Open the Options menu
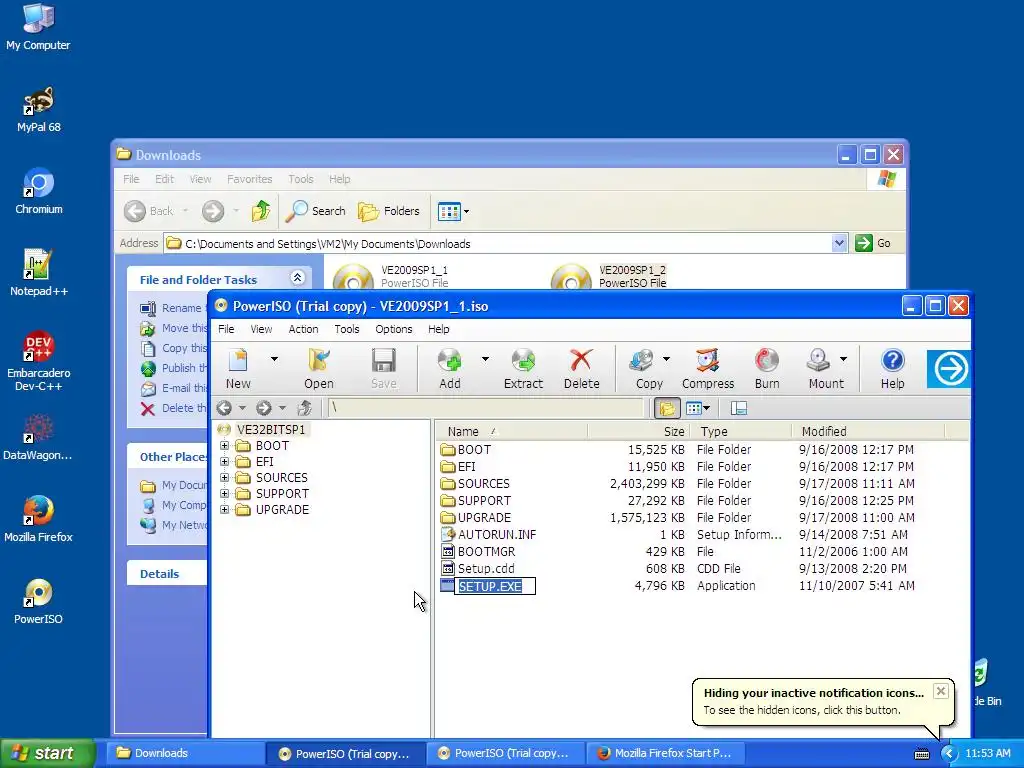 [x=393, y=329]
